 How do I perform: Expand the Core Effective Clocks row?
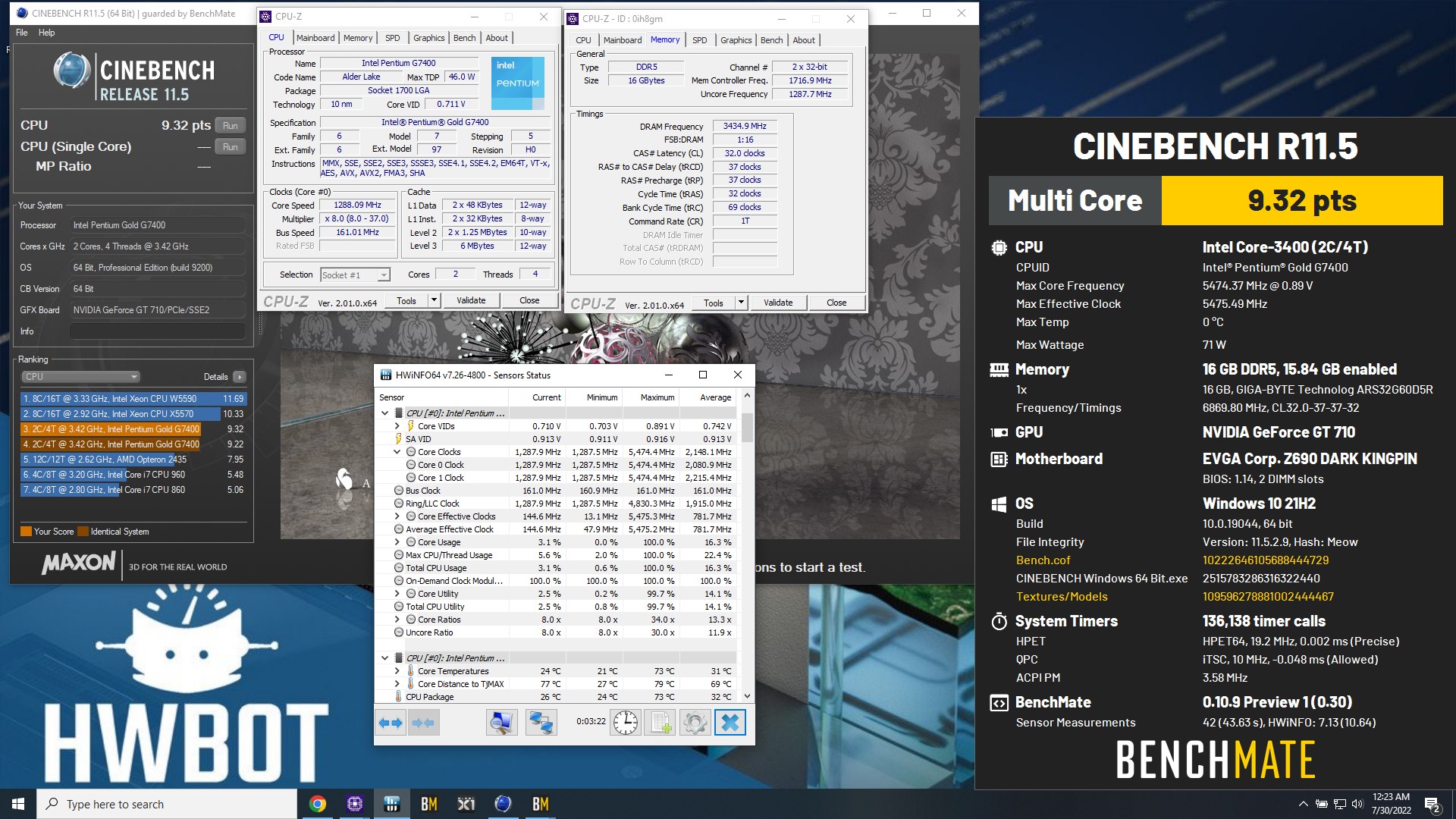pyautogui.click(x=397, y=516)
